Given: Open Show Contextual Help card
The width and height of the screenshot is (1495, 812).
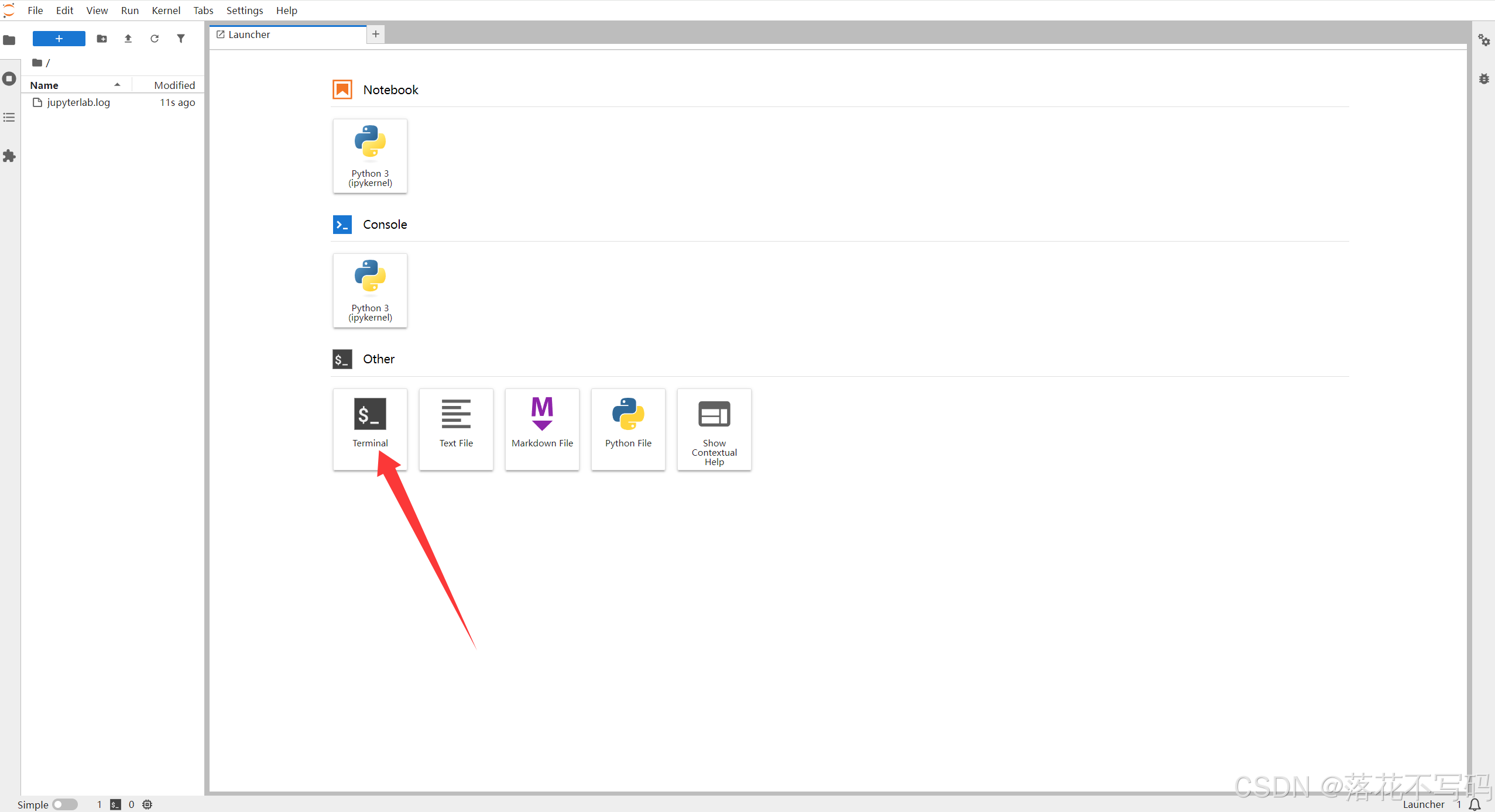Looking at the screenshot, I should point(714,428).
